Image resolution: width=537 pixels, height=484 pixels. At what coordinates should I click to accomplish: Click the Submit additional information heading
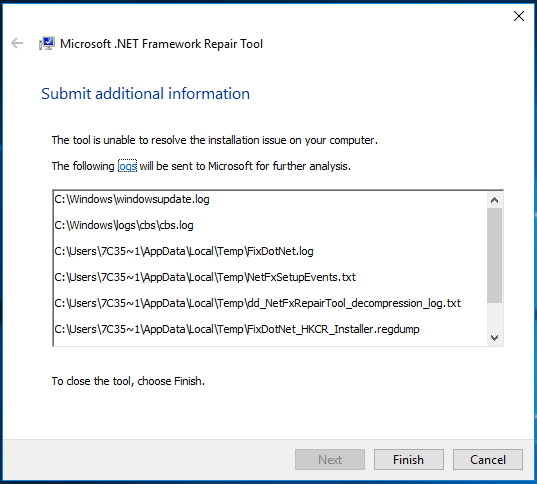[146, 94]
